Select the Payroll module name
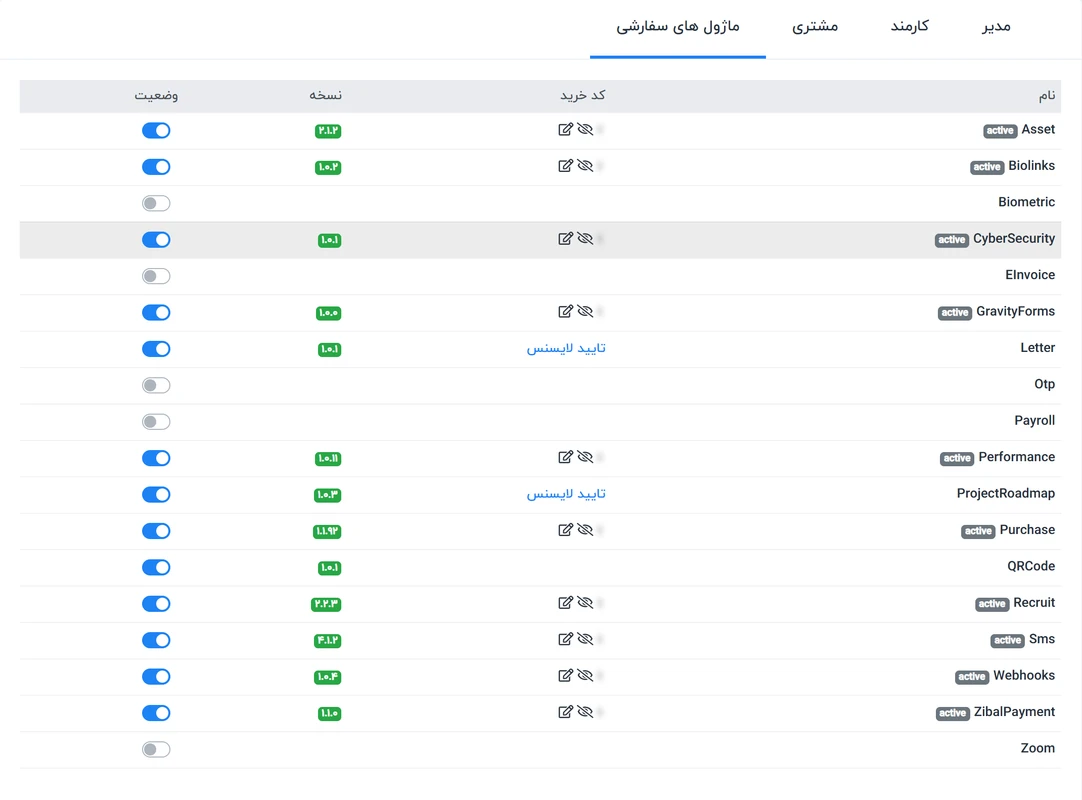Viewport: 1082px width, 800px height. coord(1034,421)
